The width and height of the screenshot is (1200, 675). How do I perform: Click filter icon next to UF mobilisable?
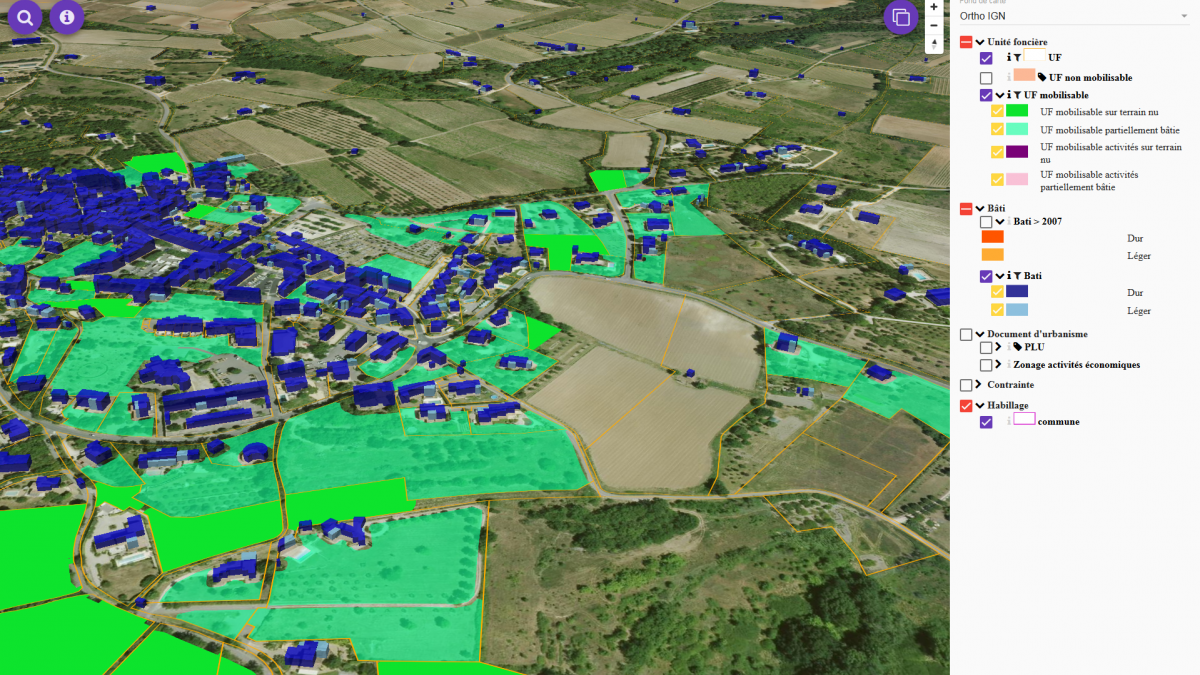click(1019, 95)
